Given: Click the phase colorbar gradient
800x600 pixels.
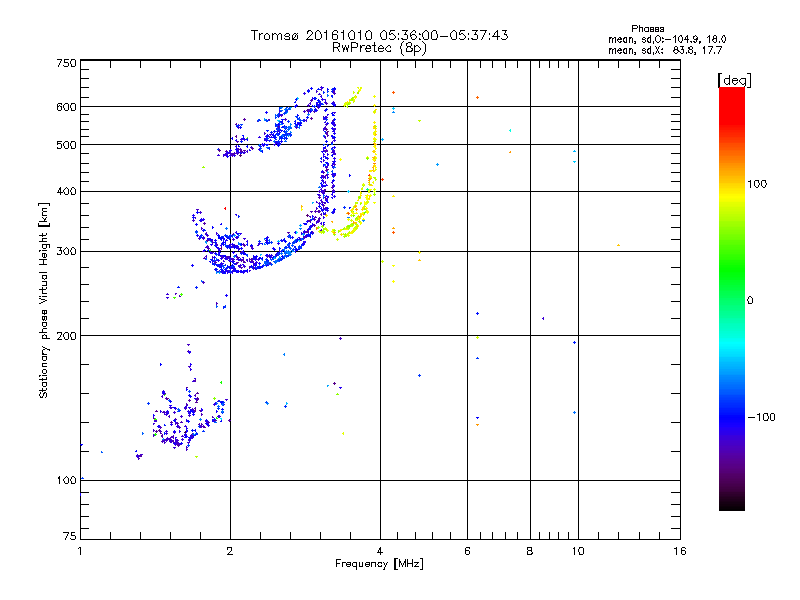Looking at the screenshot, I should click(x=732, y=299).
